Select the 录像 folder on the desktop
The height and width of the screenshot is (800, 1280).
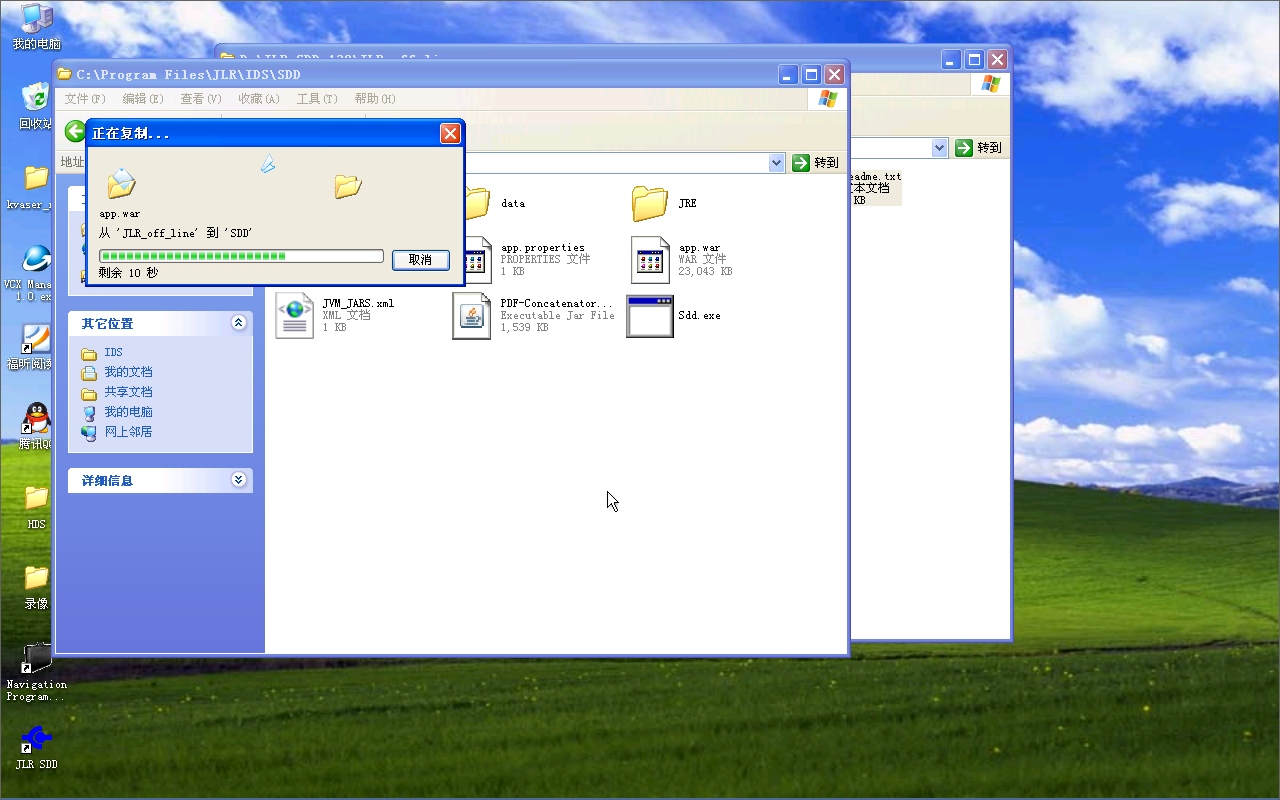tap(36, 586)
